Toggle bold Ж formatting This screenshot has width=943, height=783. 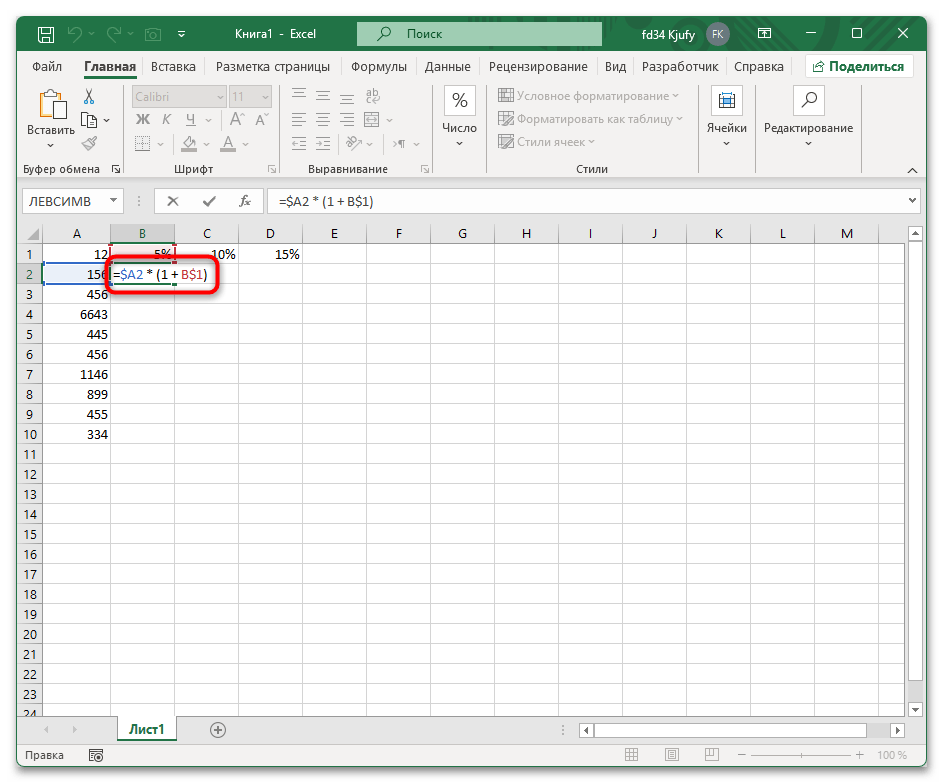(143, 120)
